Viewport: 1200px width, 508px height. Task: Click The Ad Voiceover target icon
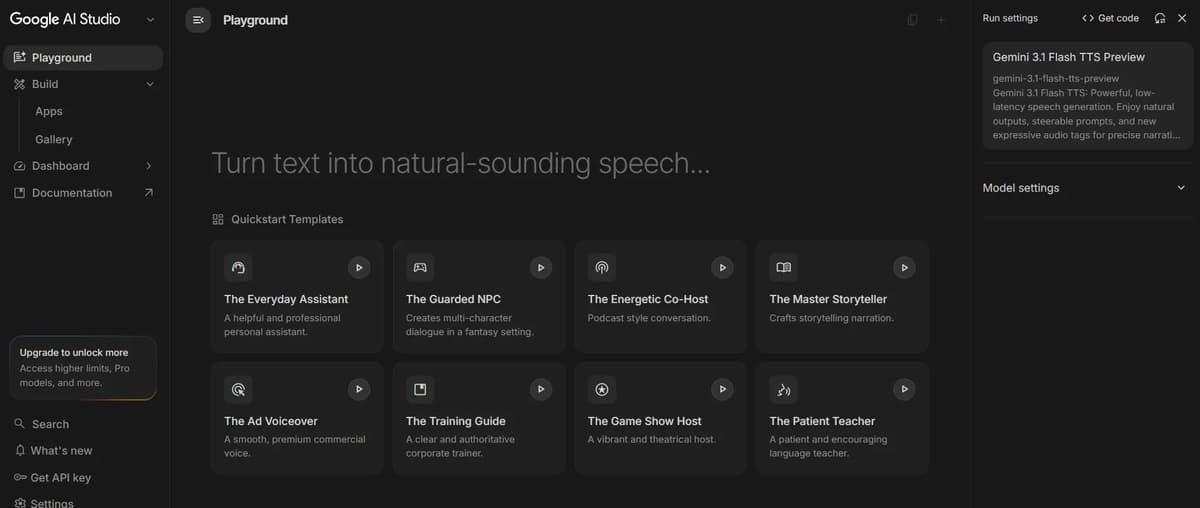tap(238, 389)
